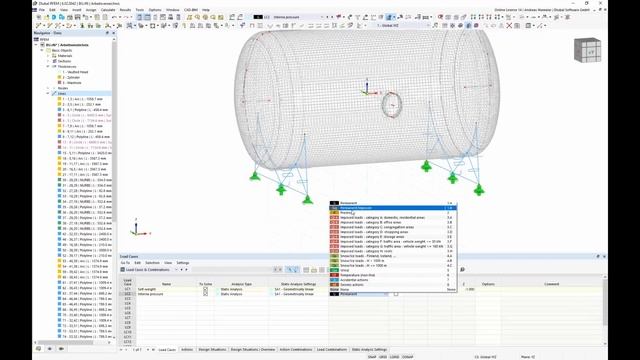Image resolution: width=640 pixels, height=360 pixels.
Task: Click the table view toggle icon in top toolbar
Action: [x=147, y=17]
